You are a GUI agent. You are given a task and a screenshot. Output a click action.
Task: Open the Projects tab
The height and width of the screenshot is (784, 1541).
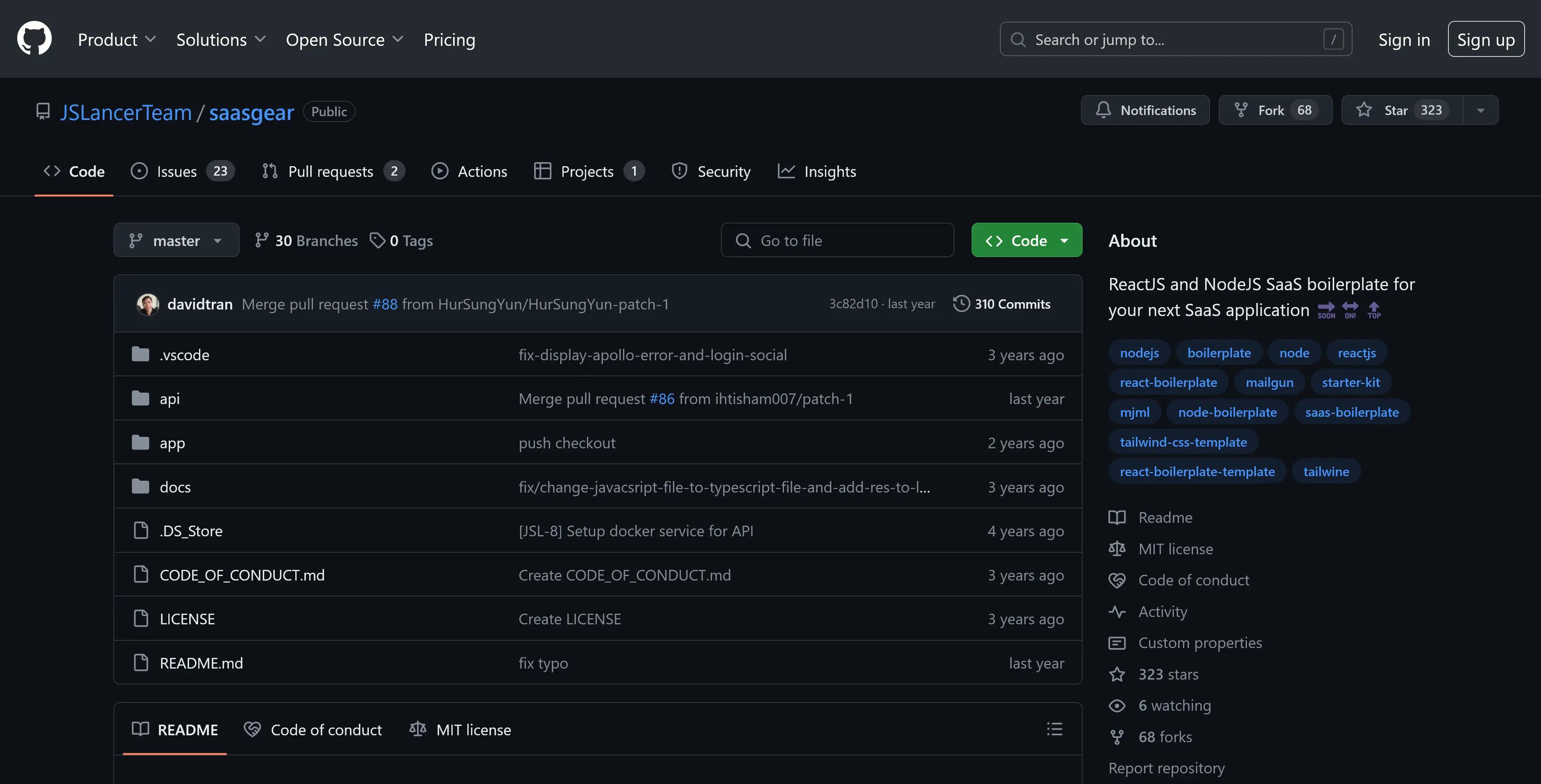click(589, 172)
